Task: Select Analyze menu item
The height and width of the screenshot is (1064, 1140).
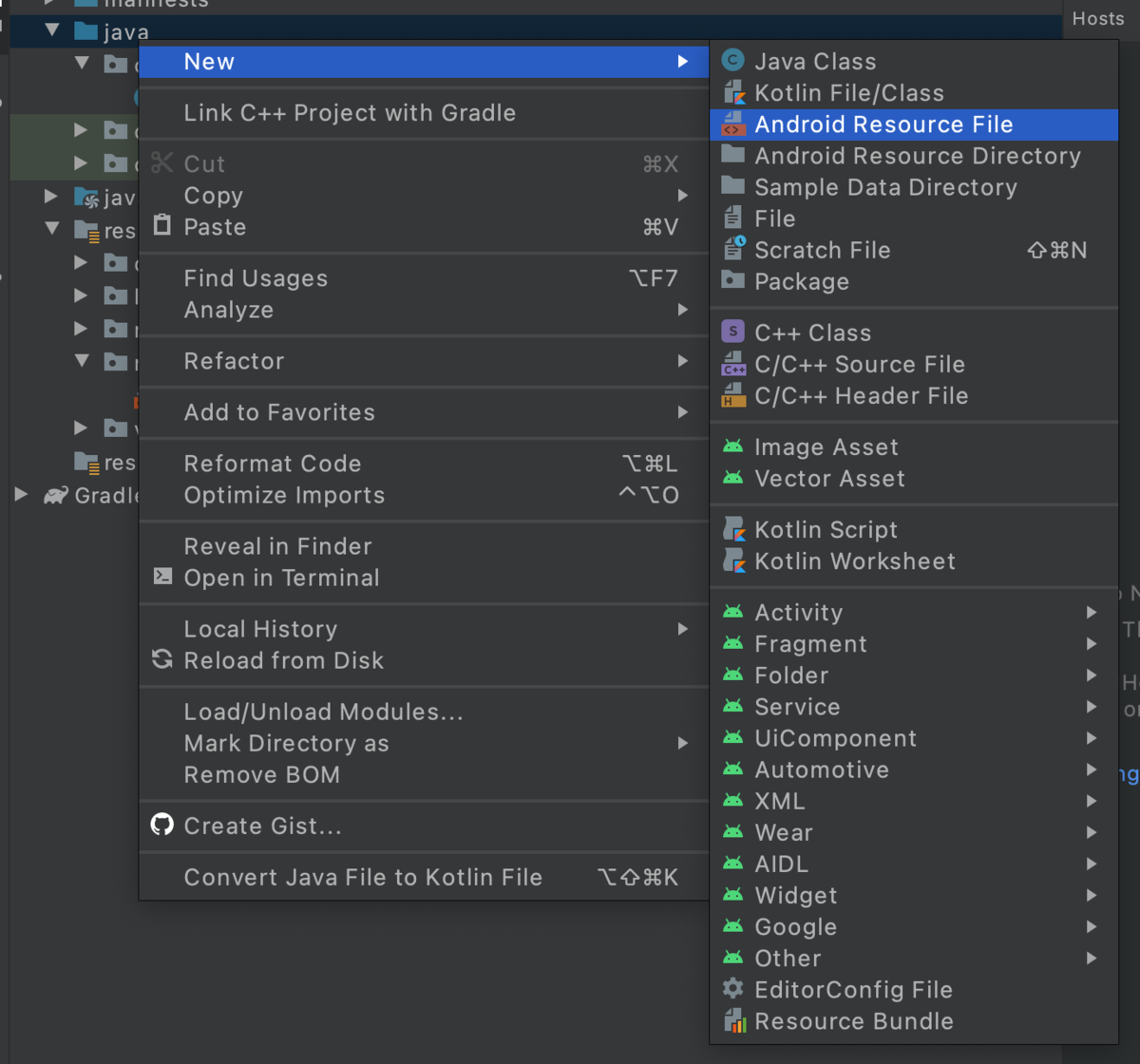Action: (x=424, y=309)
